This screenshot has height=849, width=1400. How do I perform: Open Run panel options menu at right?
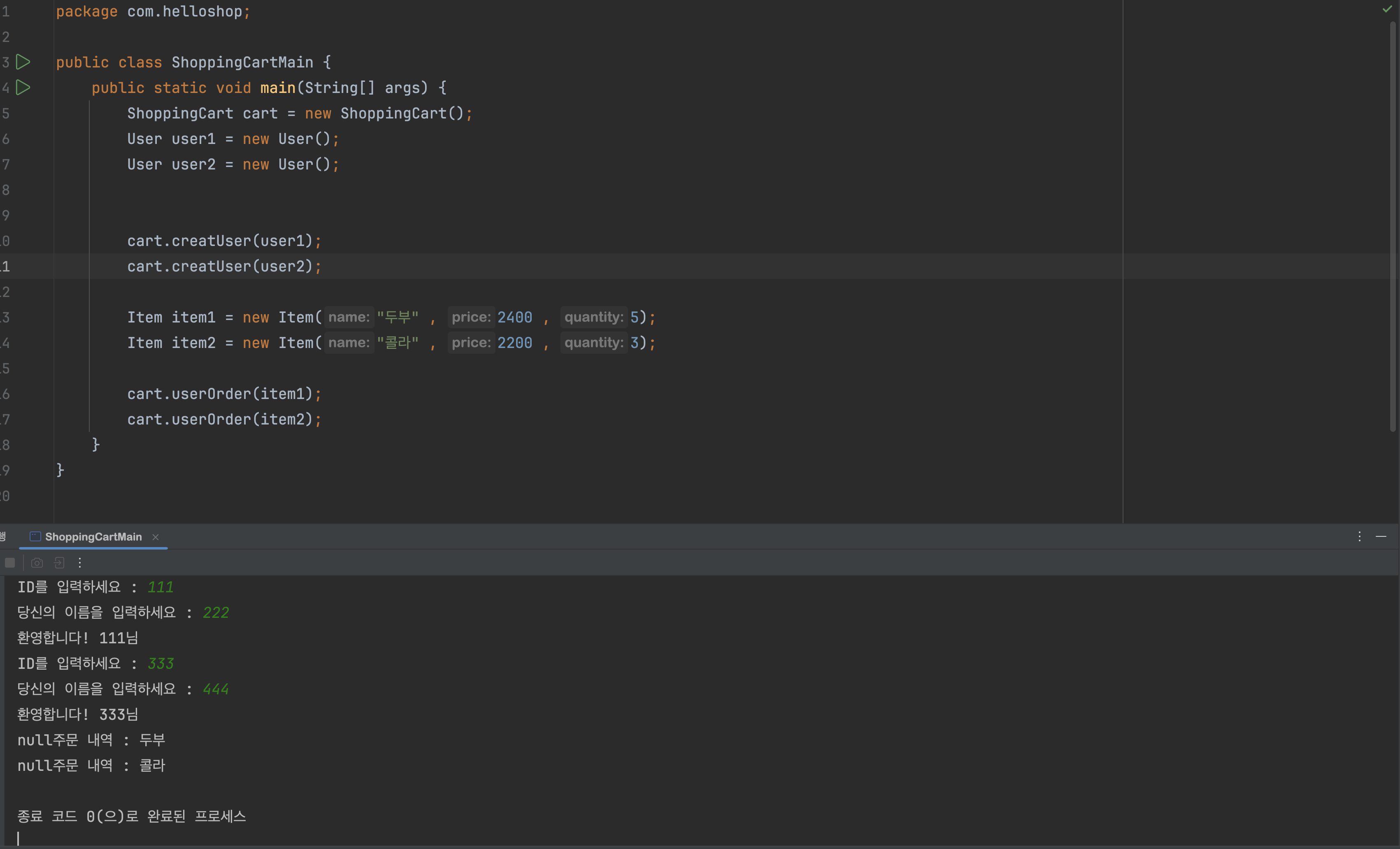coord(1359,537)
